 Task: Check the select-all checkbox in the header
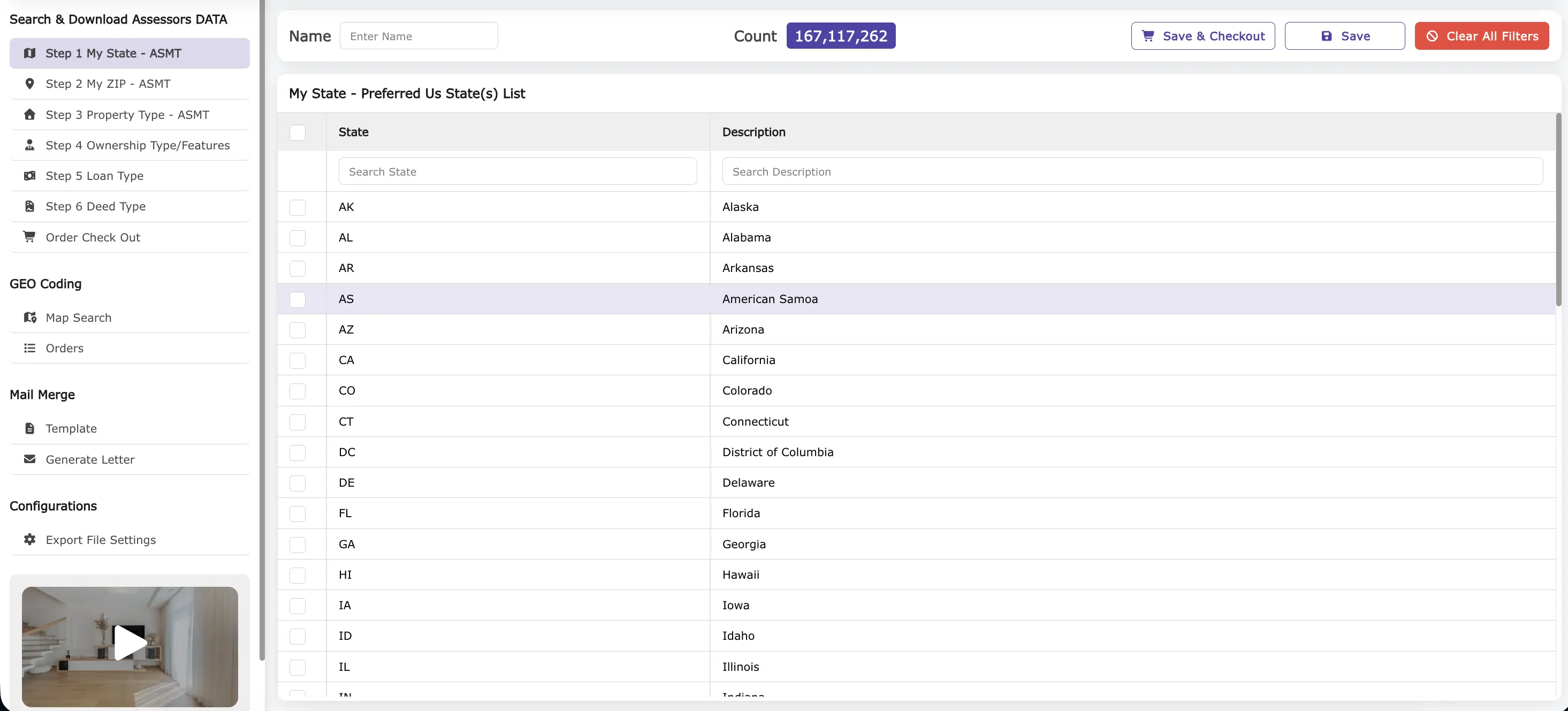(x=298, y=132)
